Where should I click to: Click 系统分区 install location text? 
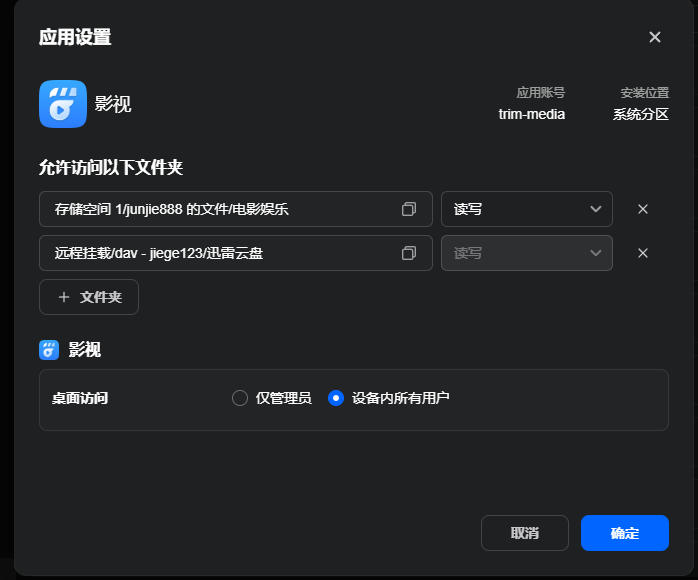click(641, 114)
